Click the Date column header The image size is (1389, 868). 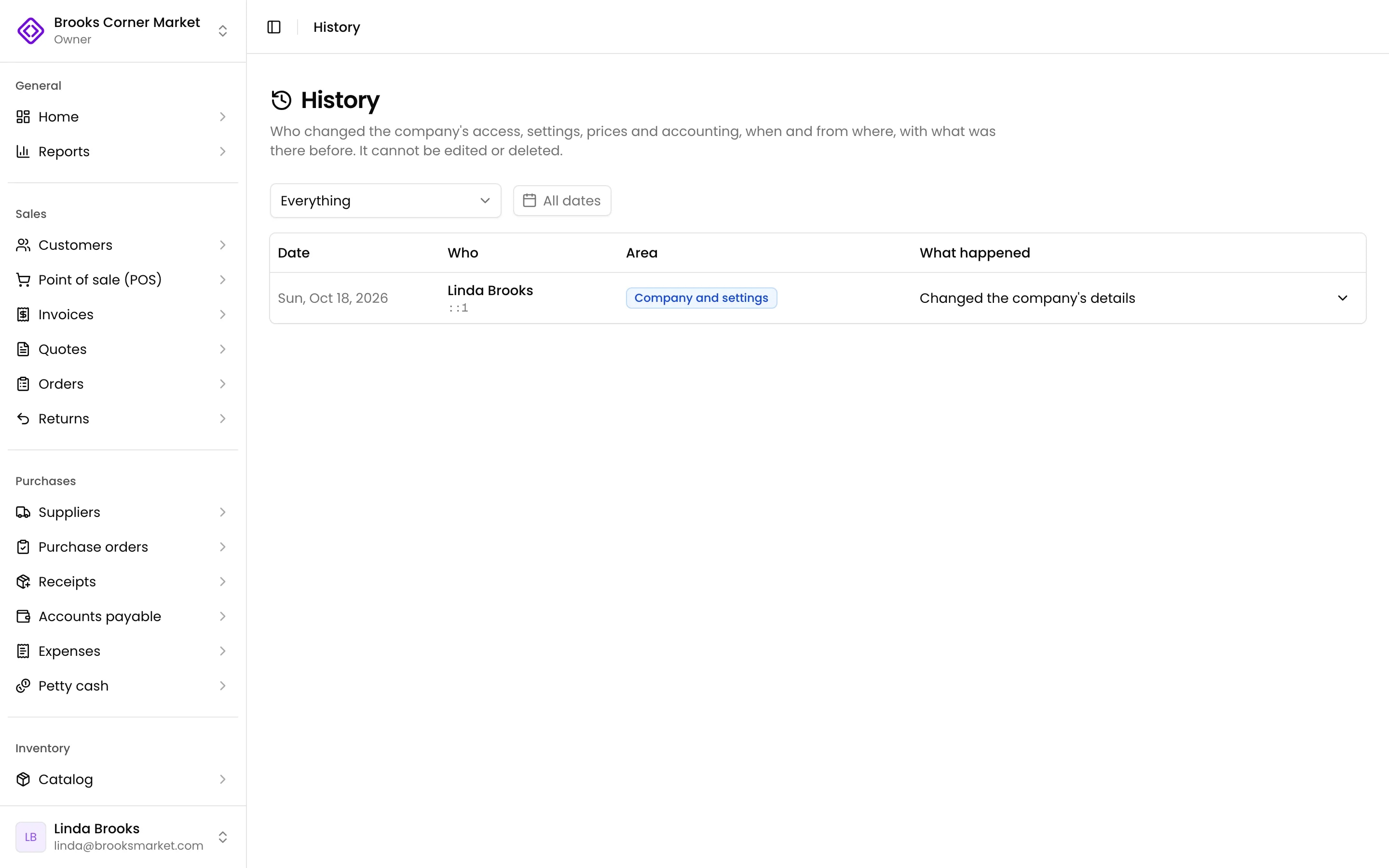293,253
